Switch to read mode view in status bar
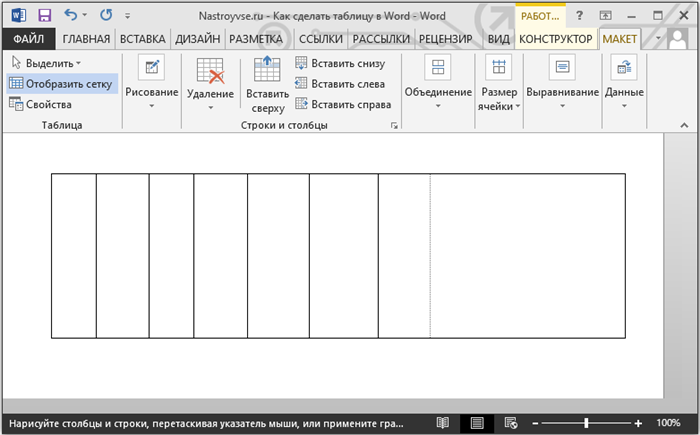Screen dimensions: 700x435 pos(443,422)
